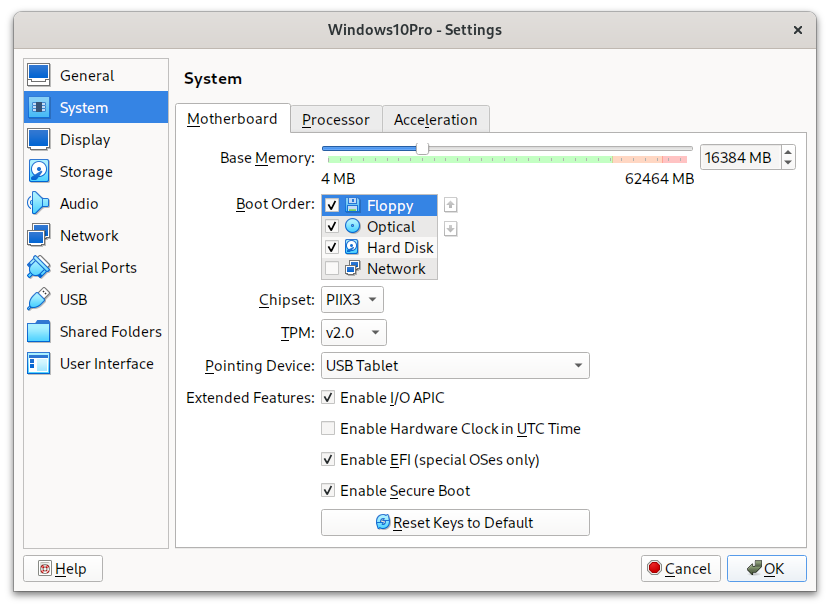This screenshot has width=830, height=608.
Task: Uncheck the Hard Disk boot checkbox
Action: click(332, 247)
